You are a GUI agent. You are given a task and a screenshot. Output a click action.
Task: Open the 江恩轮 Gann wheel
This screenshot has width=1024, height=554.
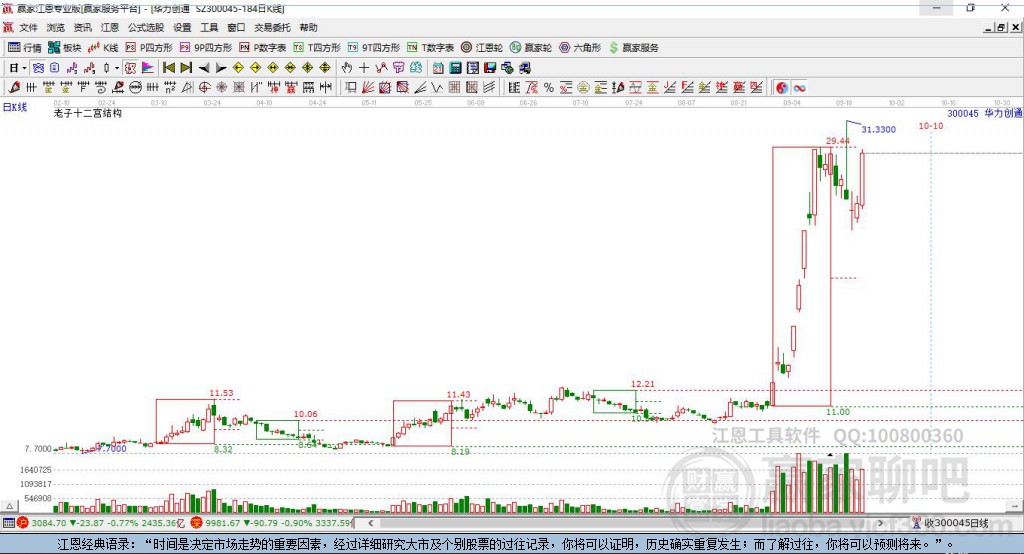482,48
